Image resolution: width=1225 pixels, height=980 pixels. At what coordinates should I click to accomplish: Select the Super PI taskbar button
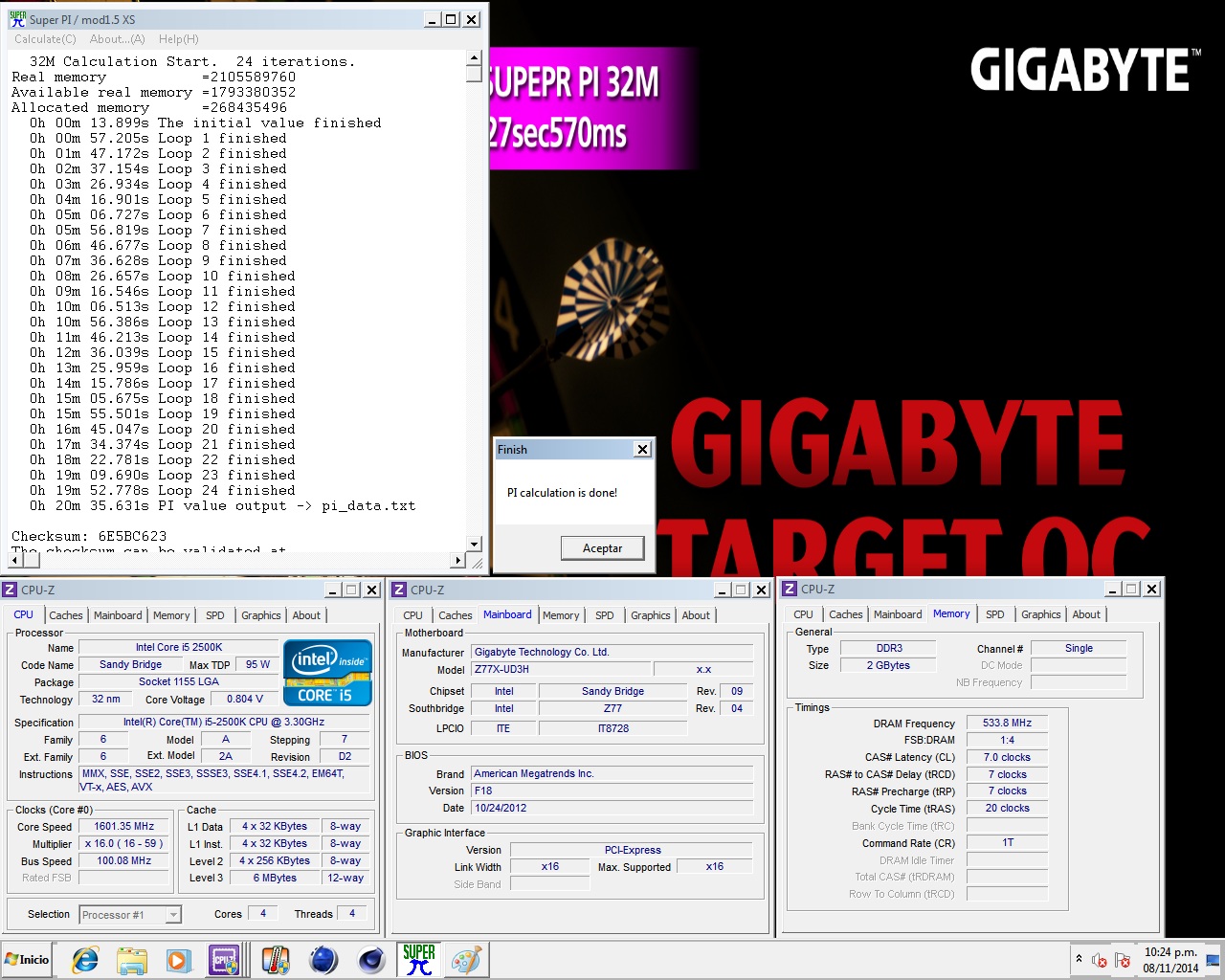(x=419, y=959)
